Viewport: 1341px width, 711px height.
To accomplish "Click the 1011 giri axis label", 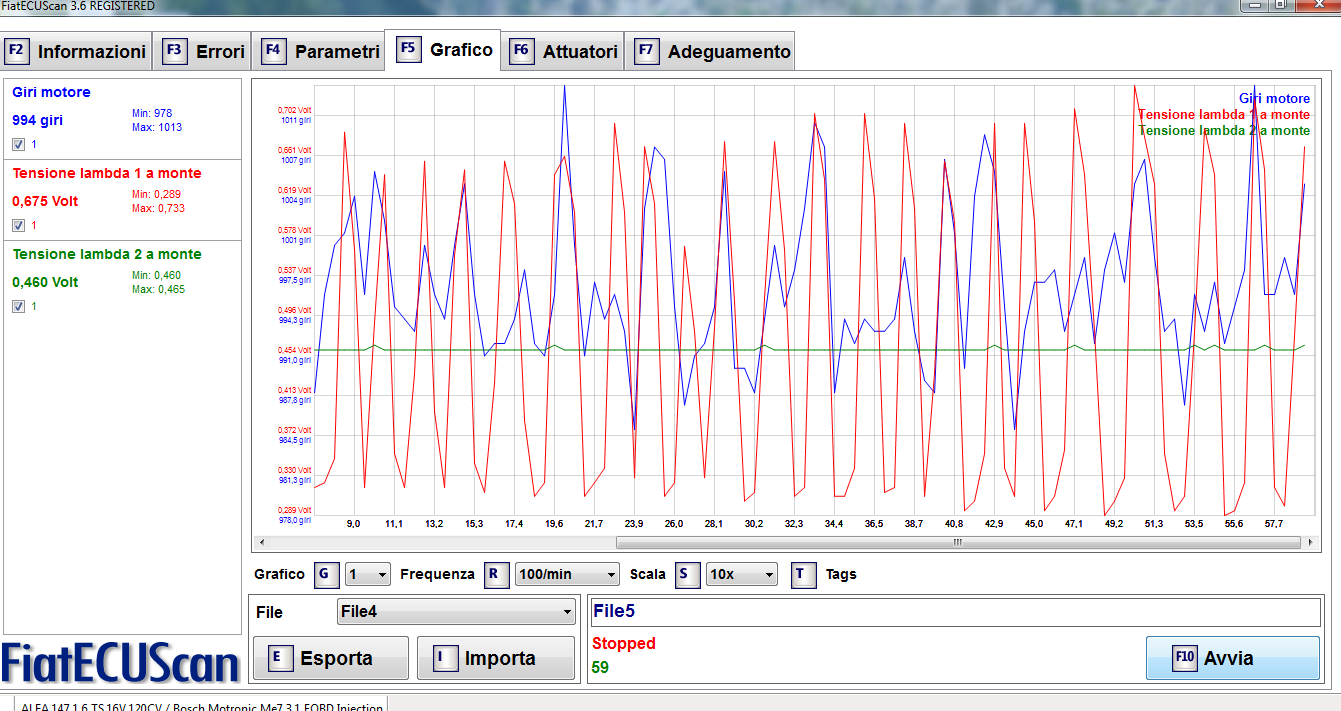I will 296,120.
